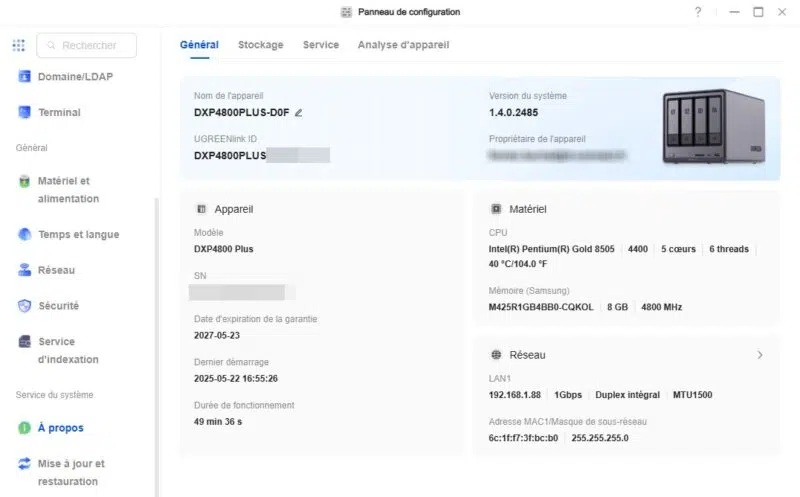This screenshot has width=800, height=497.
Task: Click the Matériel chip icon
Action: click(x=496, y=209)
